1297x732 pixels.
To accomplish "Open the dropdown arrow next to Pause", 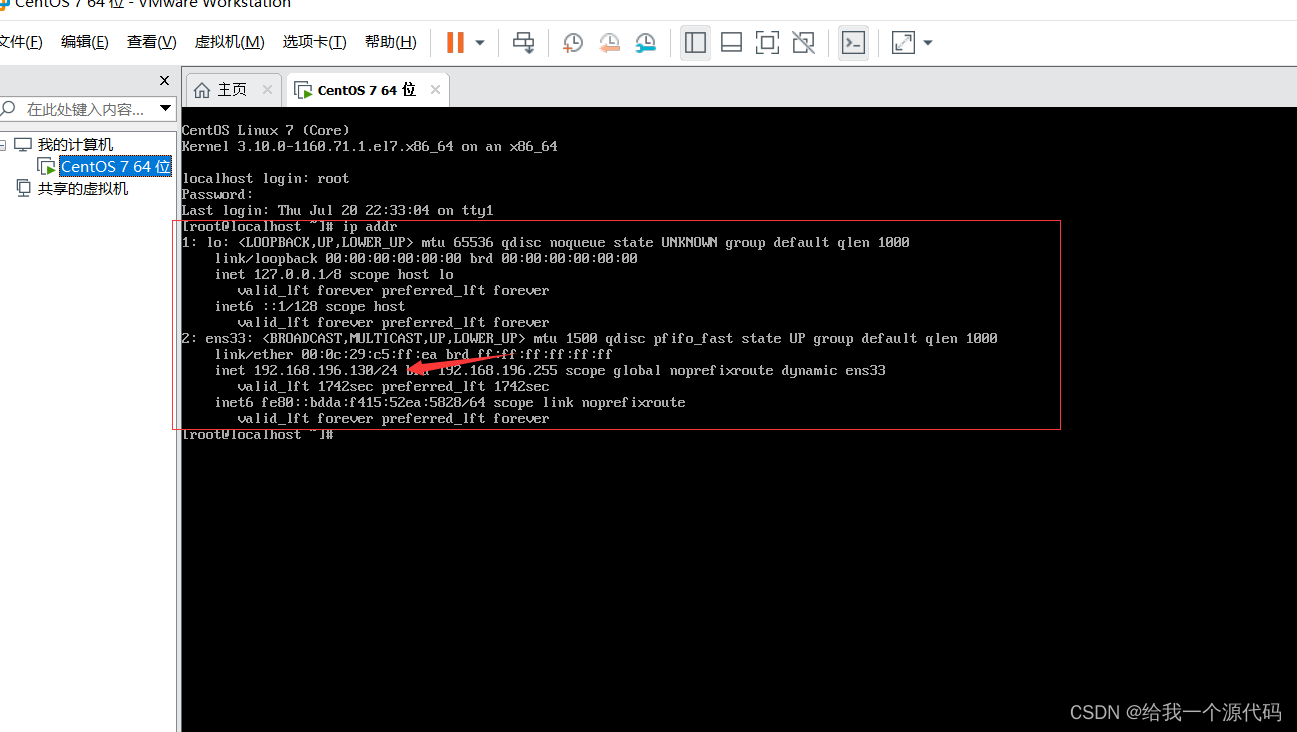I will click(480, 43).
